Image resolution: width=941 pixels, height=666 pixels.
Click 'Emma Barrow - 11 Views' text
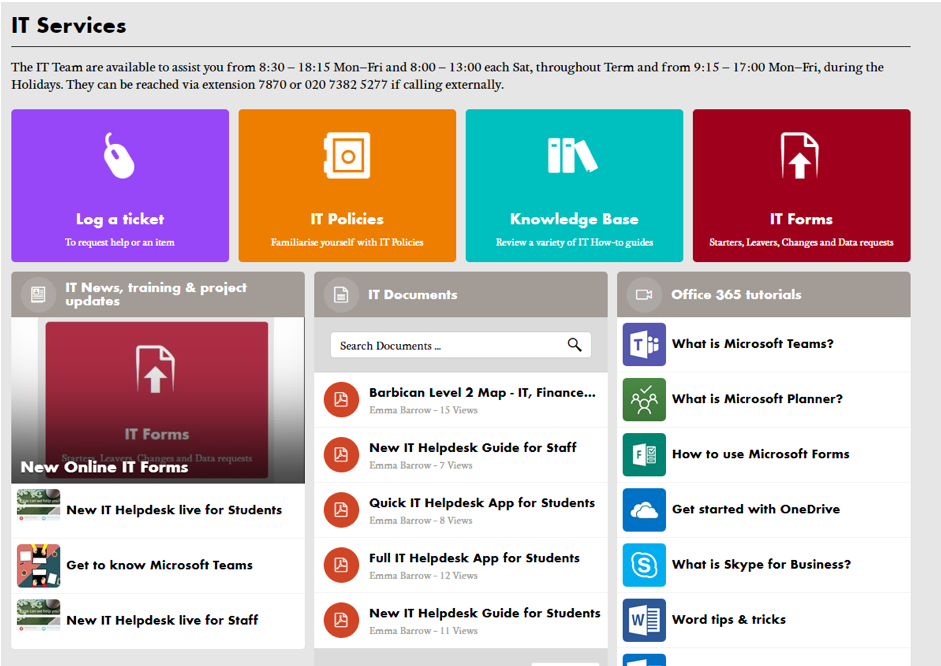coord(424,631)
